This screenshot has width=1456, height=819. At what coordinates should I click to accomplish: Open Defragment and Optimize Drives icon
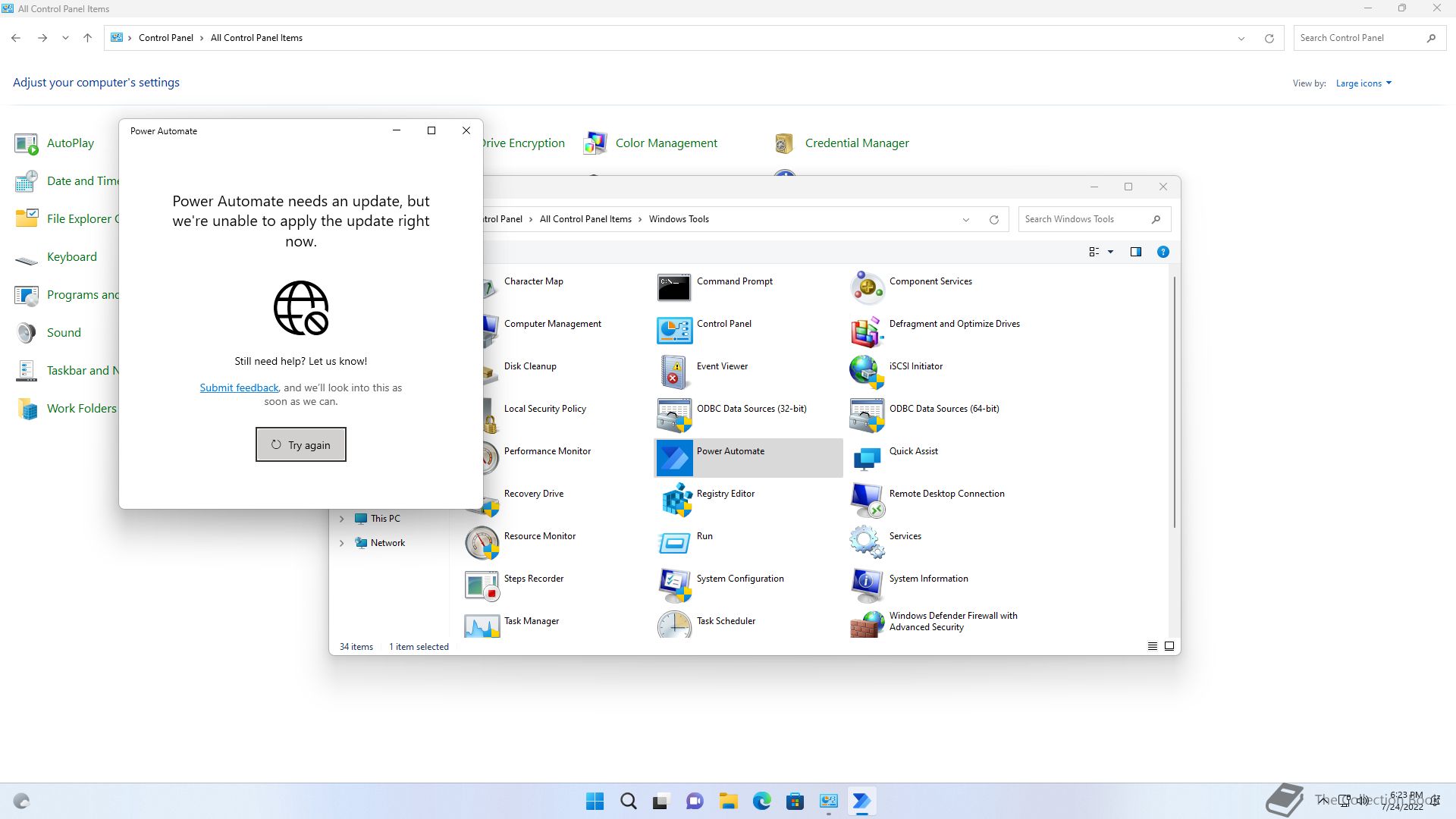[867, 331]
